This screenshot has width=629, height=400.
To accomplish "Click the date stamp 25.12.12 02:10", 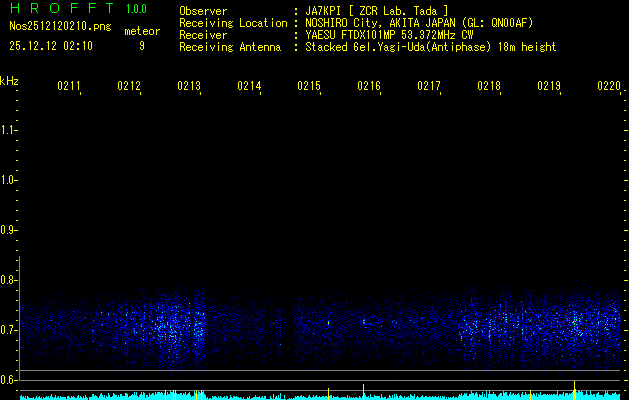I will [x=50, y=46].
